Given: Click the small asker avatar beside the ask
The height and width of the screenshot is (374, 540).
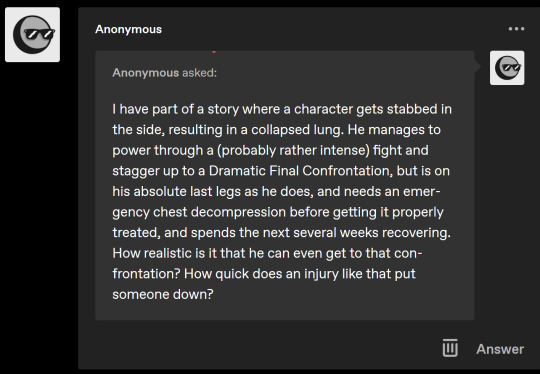Looking at the screenshot, I should point(507,68).
